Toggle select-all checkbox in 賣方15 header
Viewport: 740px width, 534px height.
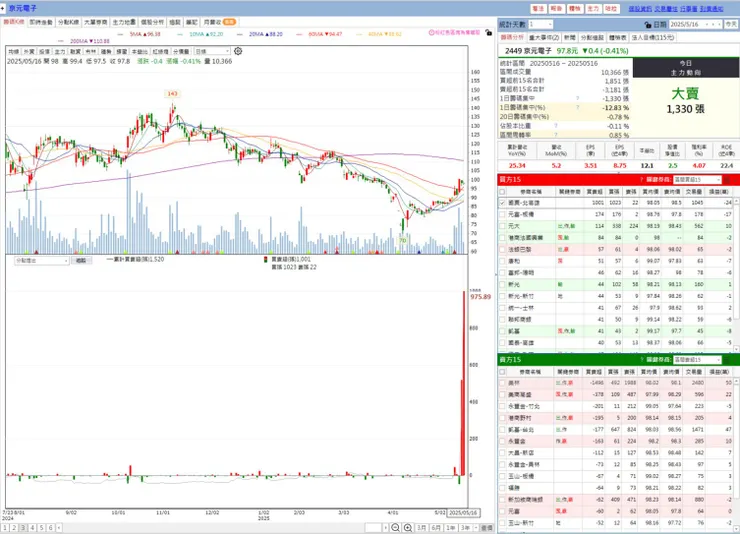[x=502, y=372]
